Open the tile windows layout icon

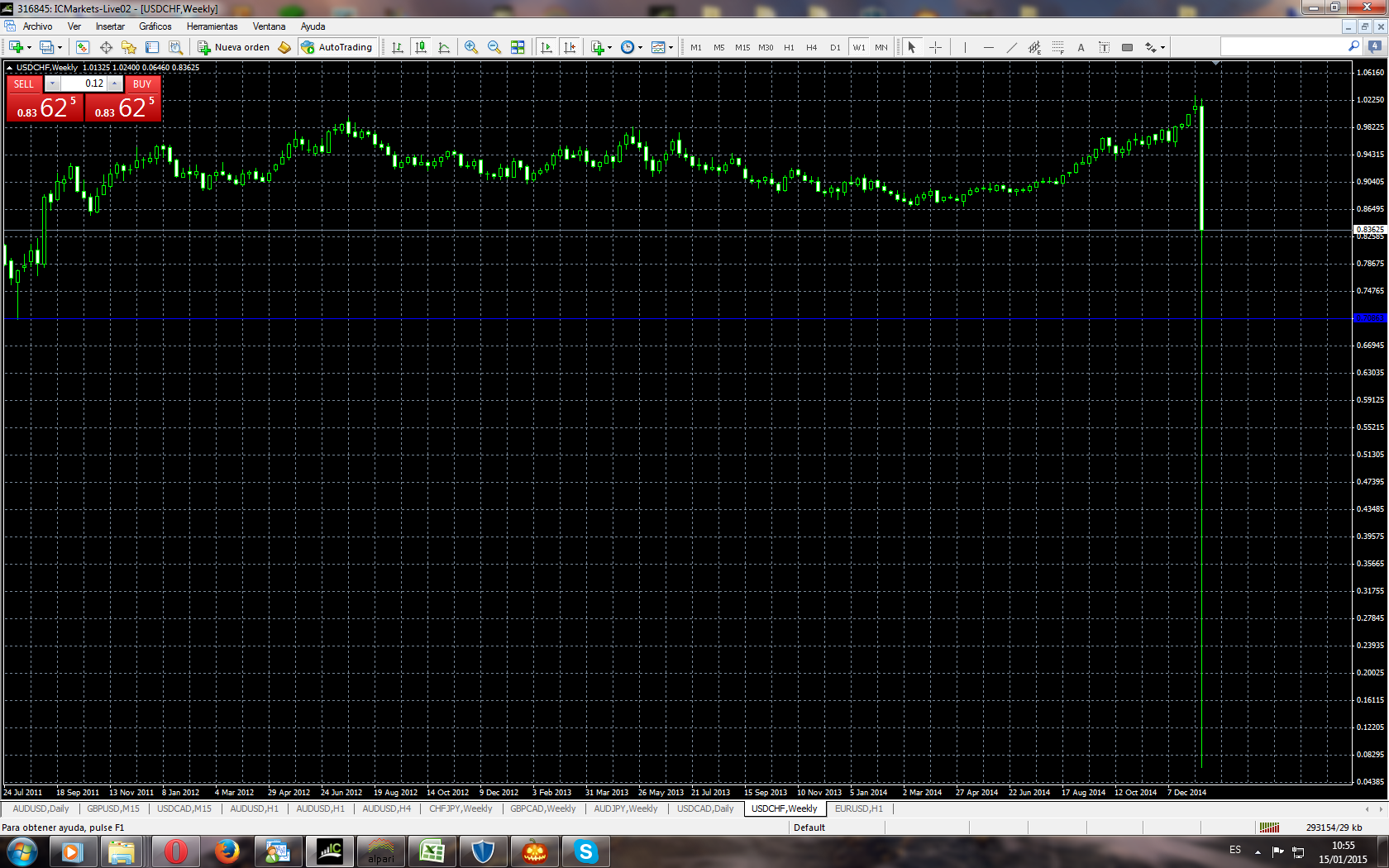click(x=518, y=47)
